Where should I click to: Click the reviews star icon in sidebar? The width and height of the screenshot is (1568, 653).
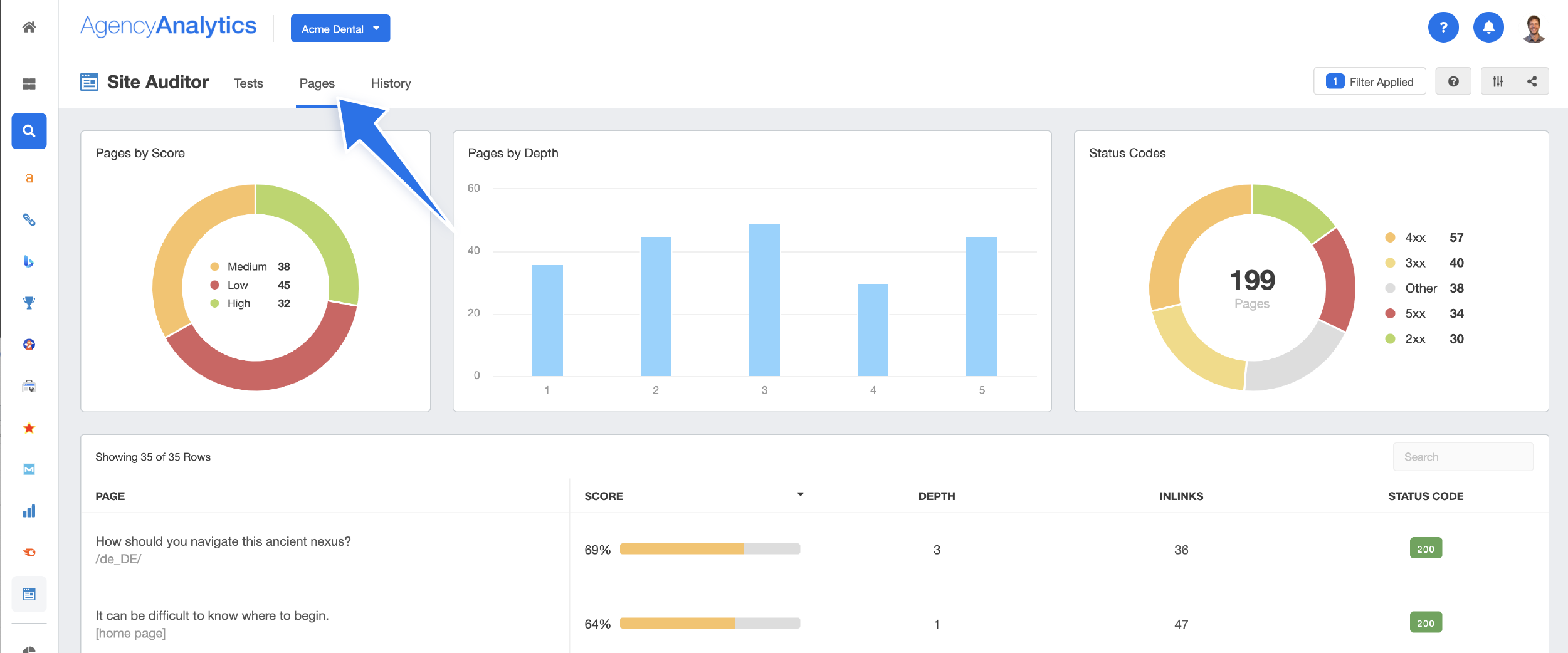29,428
